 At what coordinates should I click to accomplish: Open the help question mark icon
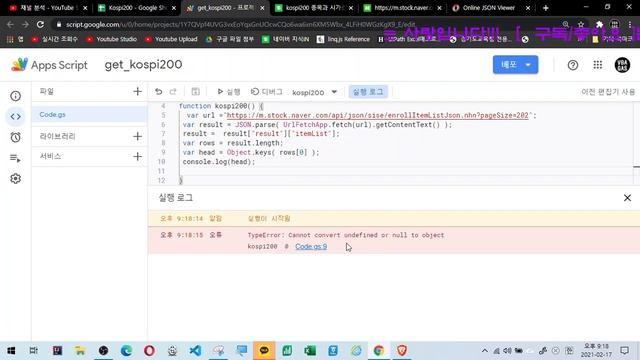(573, 65)
